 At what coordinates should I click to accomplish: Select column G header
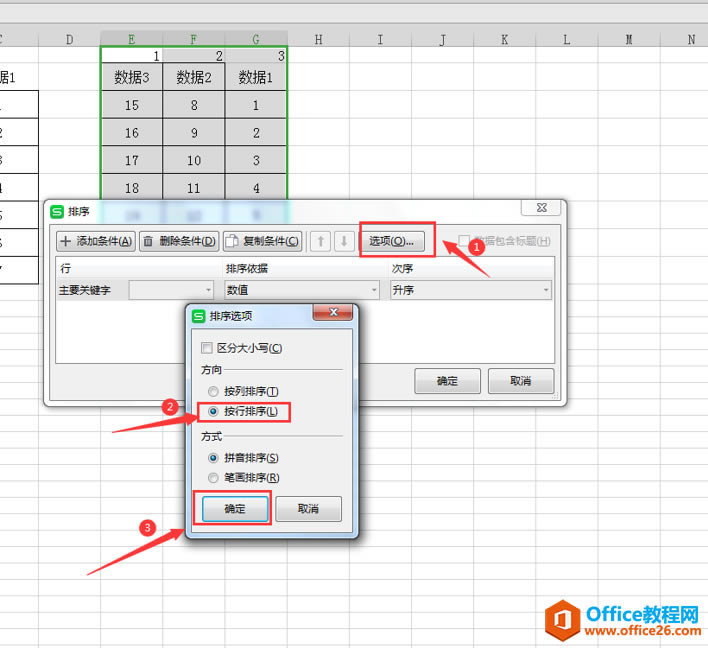pyautogui.click(x=256, y=39)
